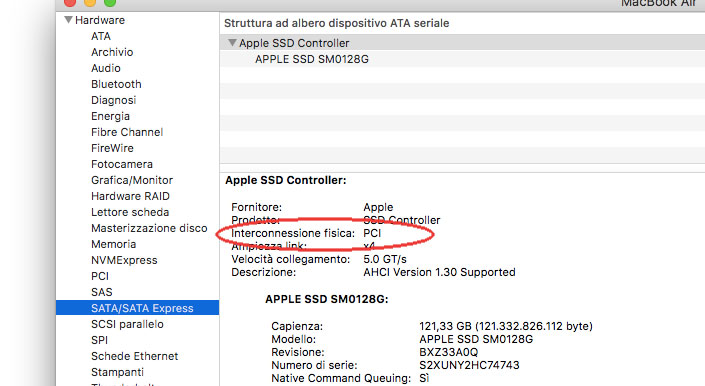Open the Archivio category

coord(112,52)
